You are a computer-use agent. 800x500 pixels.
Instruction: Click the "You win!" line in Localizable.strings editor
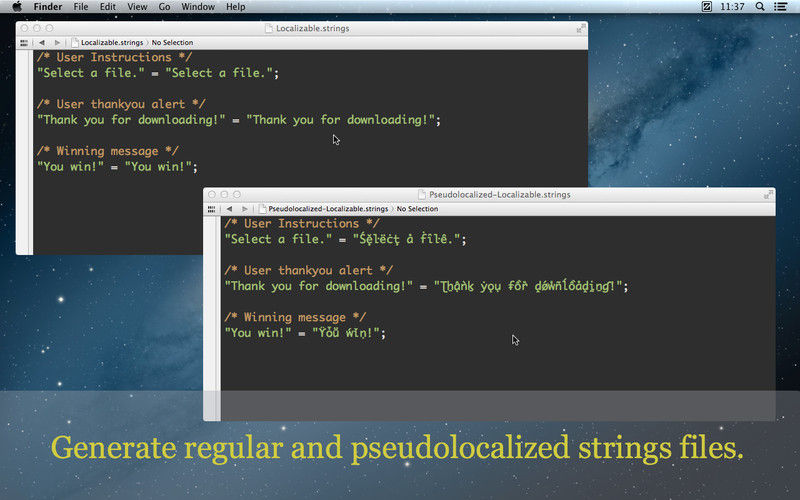(117, 167)
